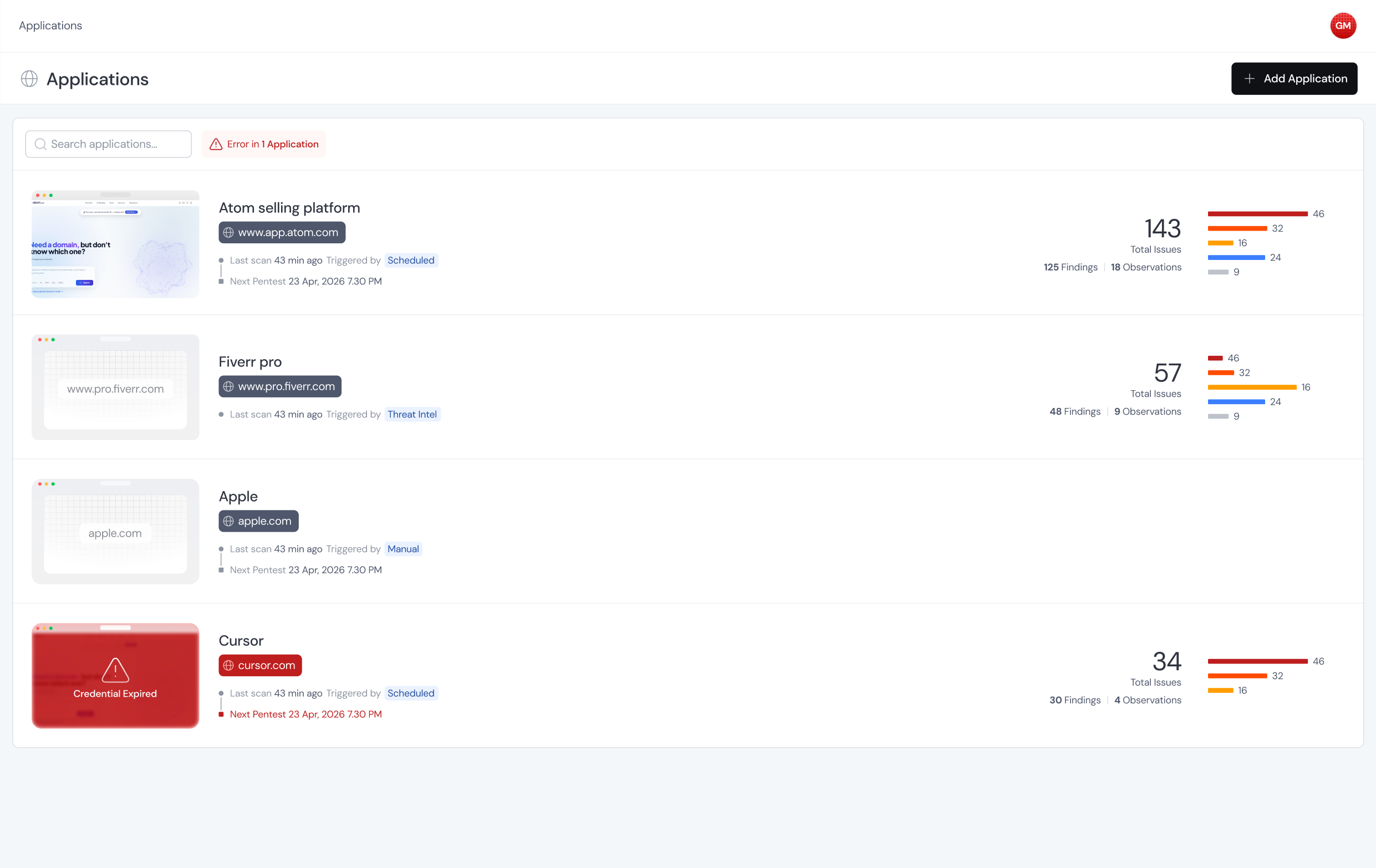This screenshot has width=1376, height=868.
Task: Click the Threat Intel trigger tag
Action: [412, 415]
